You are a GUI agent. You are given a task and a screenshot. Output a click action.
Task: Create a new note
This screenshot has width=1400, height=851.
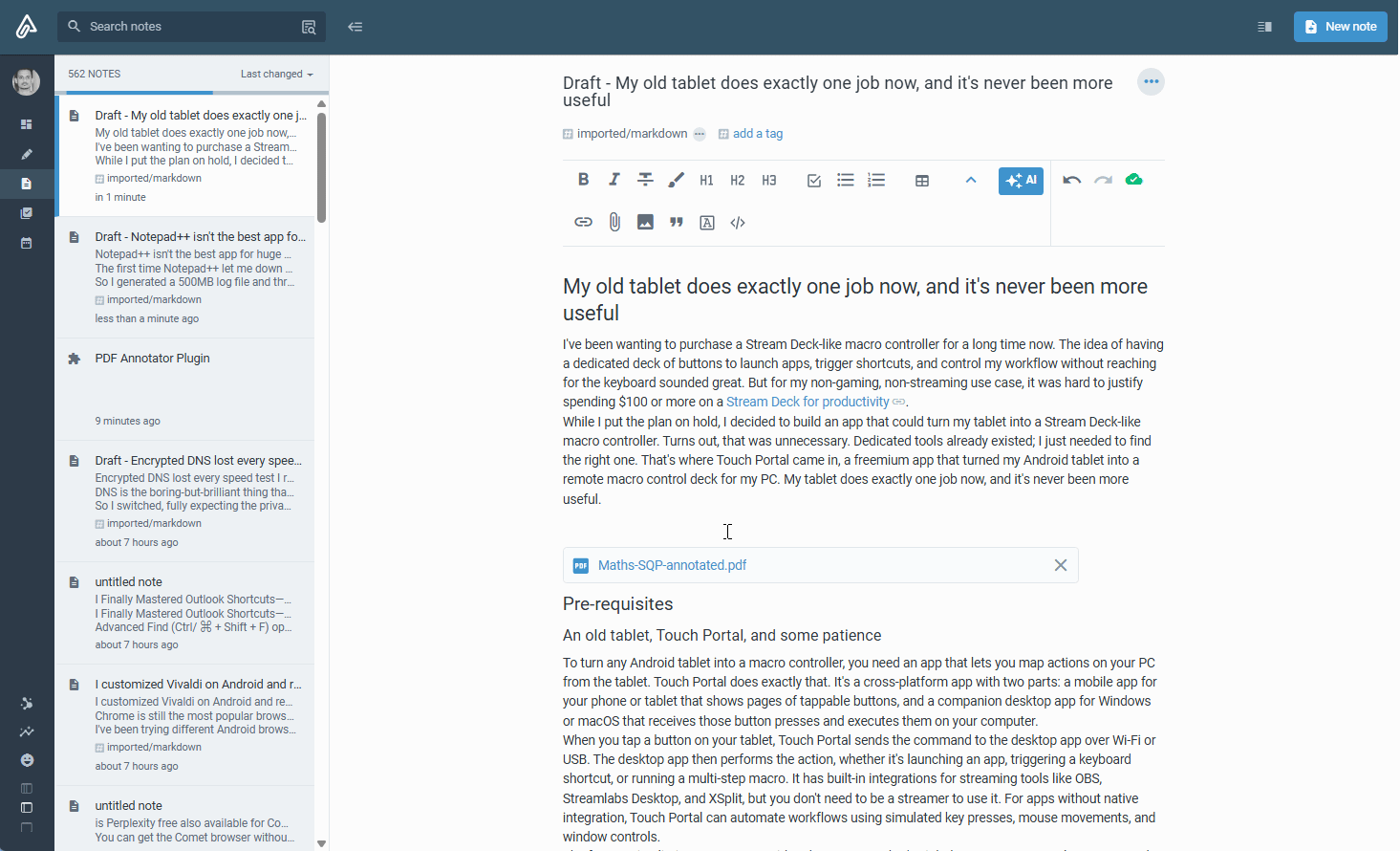pyautogui.click(x=1341, y=27)
